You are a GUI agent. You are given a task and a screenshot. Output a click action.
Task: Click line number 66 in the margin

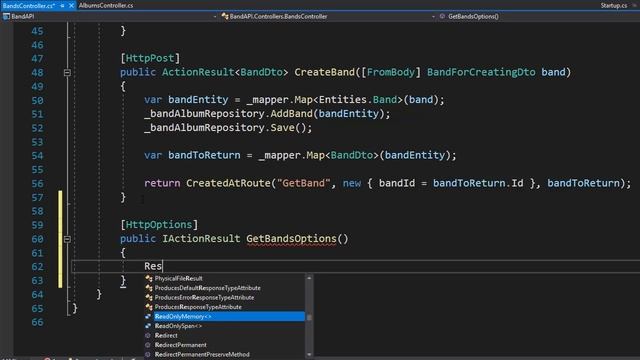tap(37, 322)
